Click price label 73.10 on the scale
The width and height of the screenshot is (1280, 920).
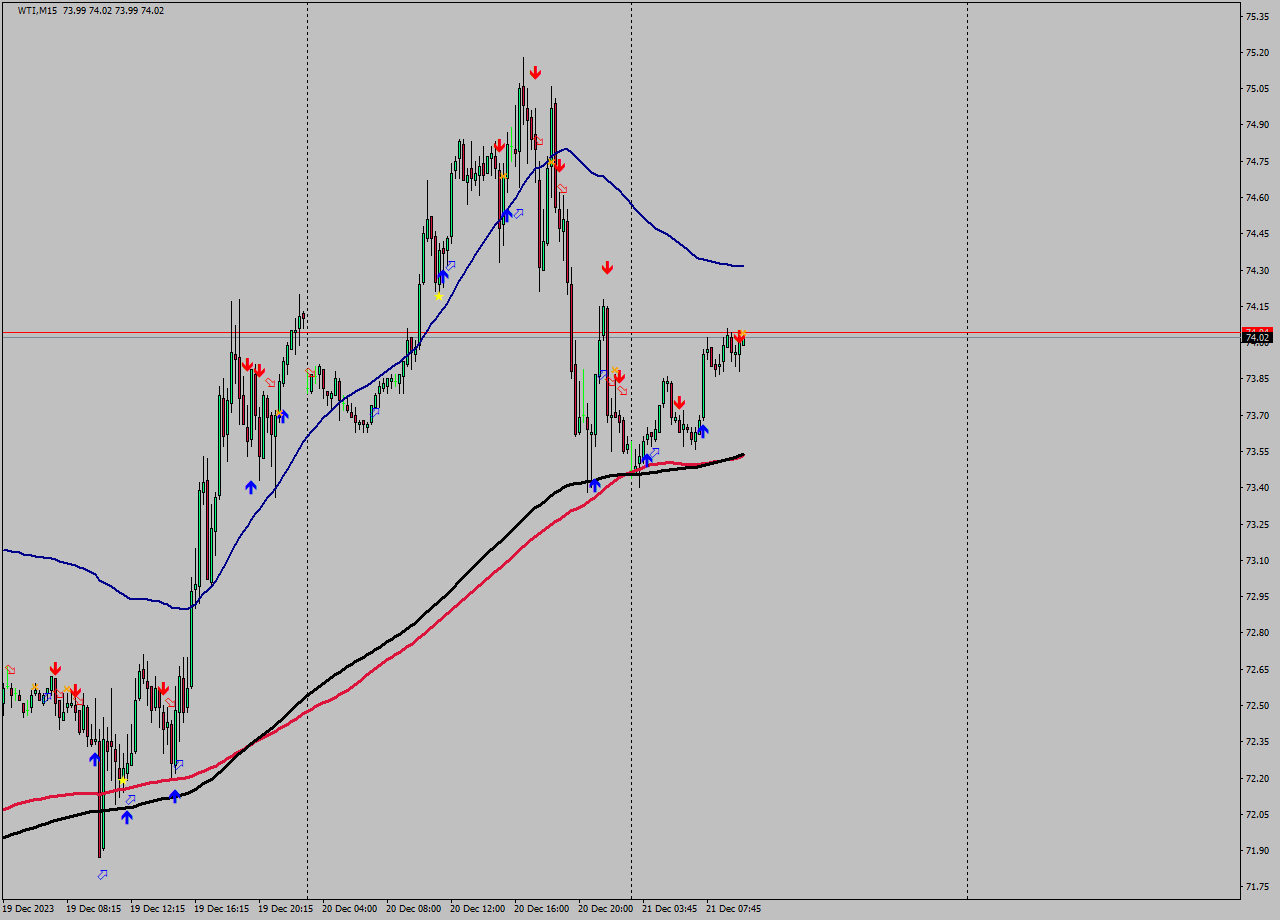pyautogui.click(x=1257, y=561)
